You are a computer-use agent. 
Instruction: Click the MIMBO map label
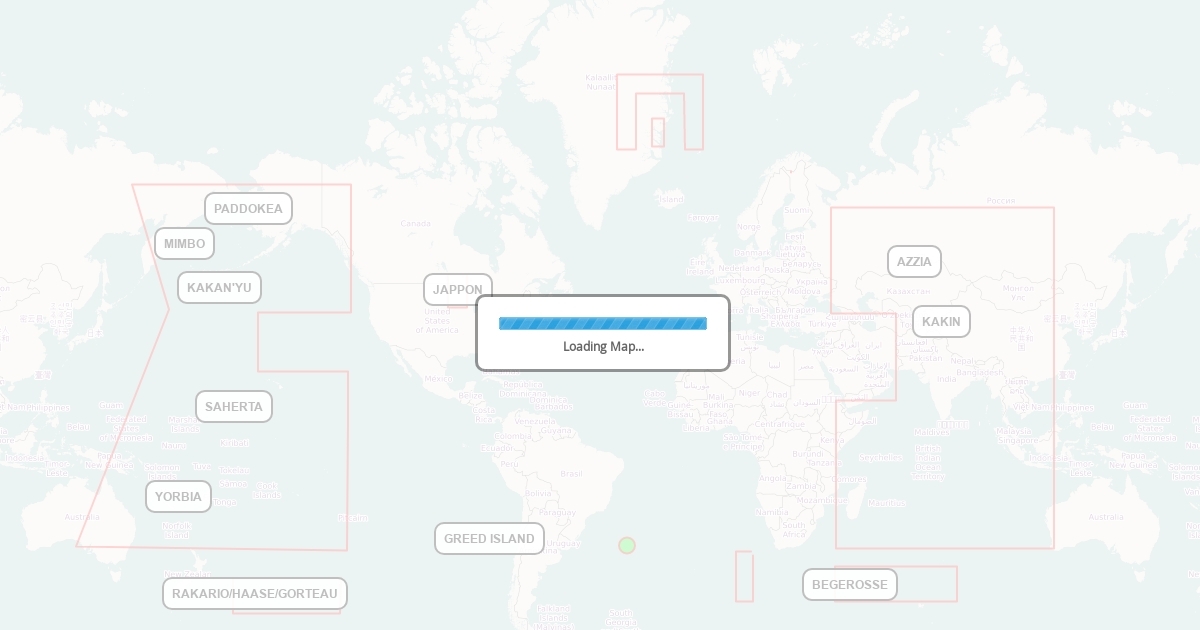(184, 243)
